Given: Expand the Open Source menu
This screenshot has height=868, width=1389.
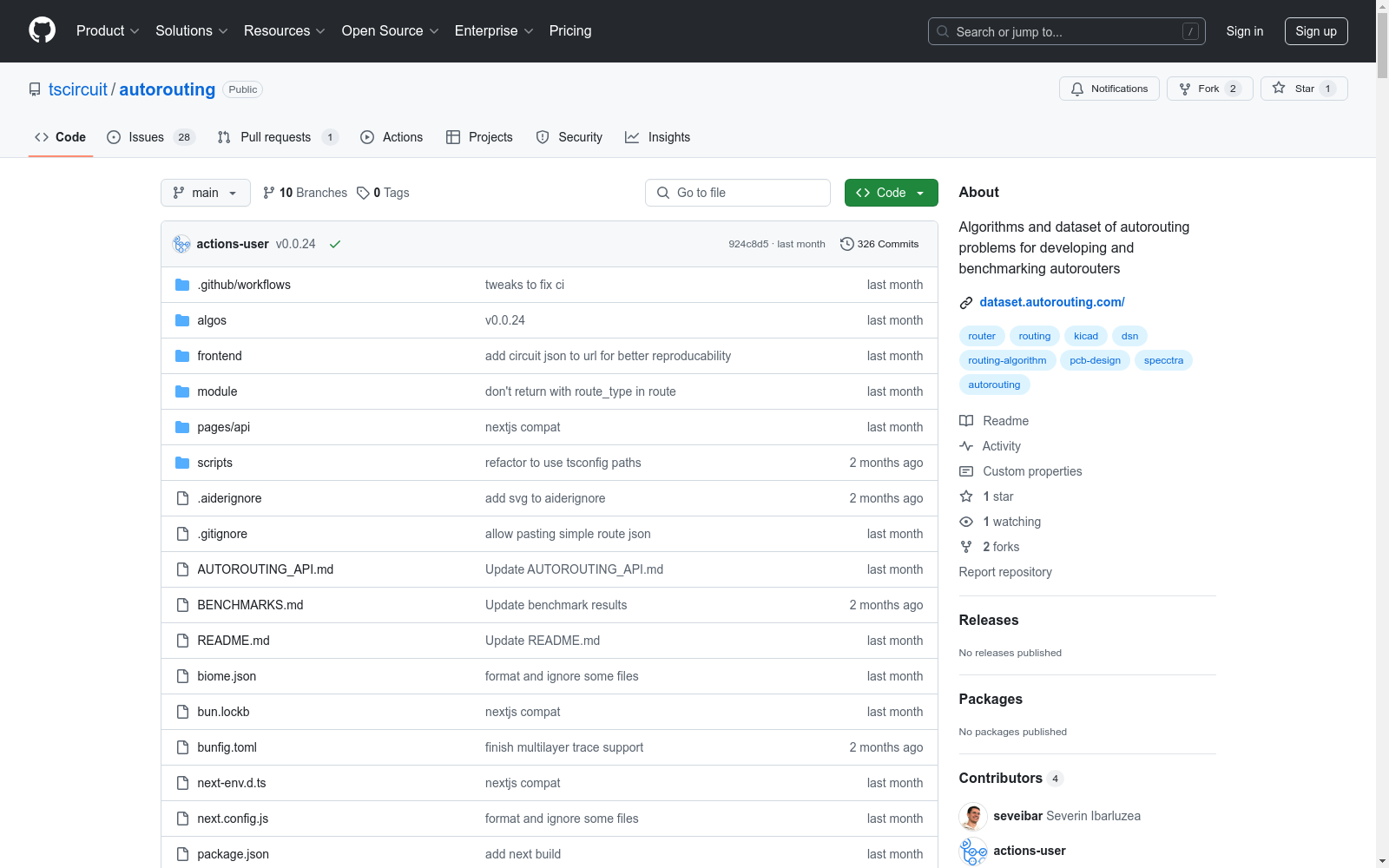Looking at the screenshot, I should click(x=391, y=31).
